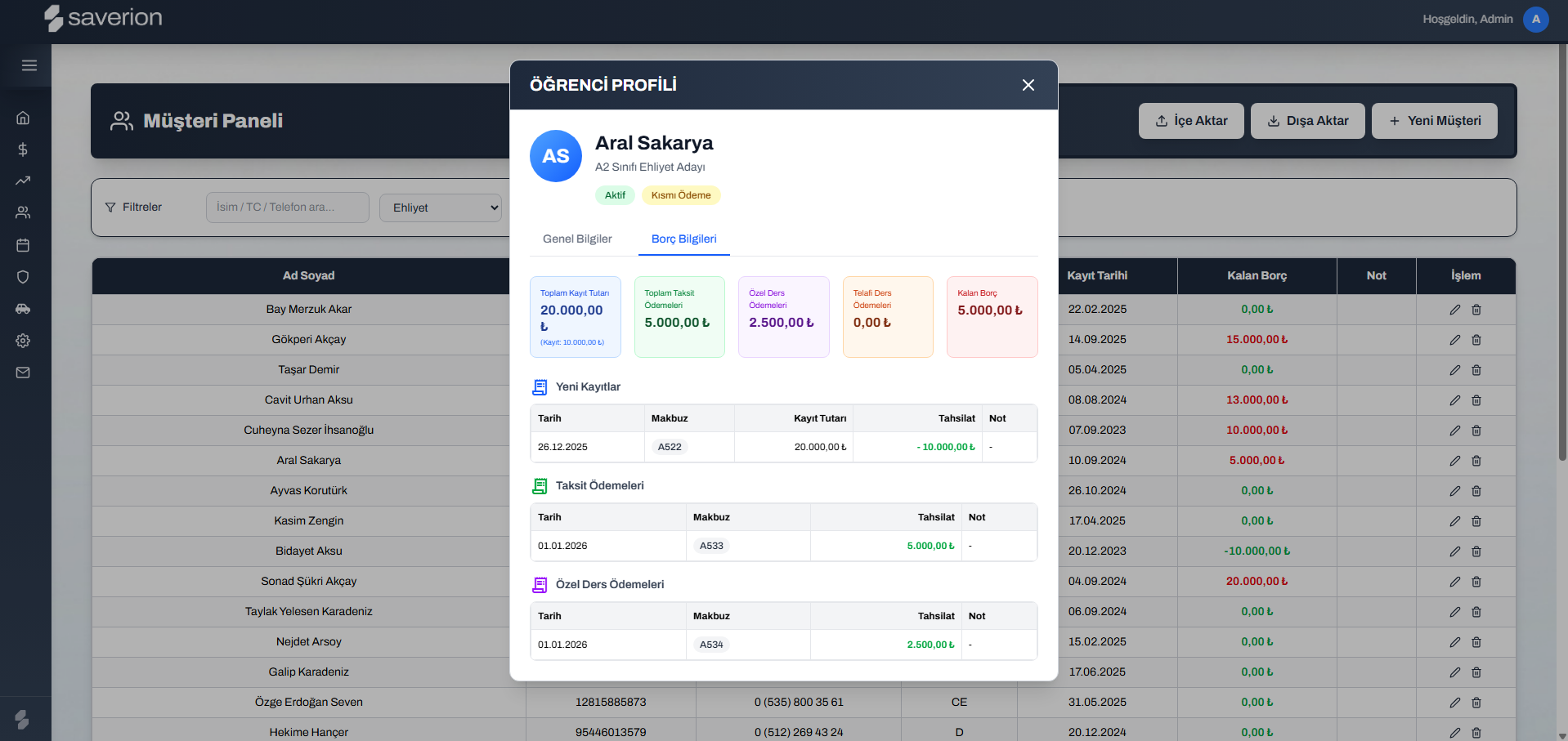Open settings gear in sidebar

23,341
